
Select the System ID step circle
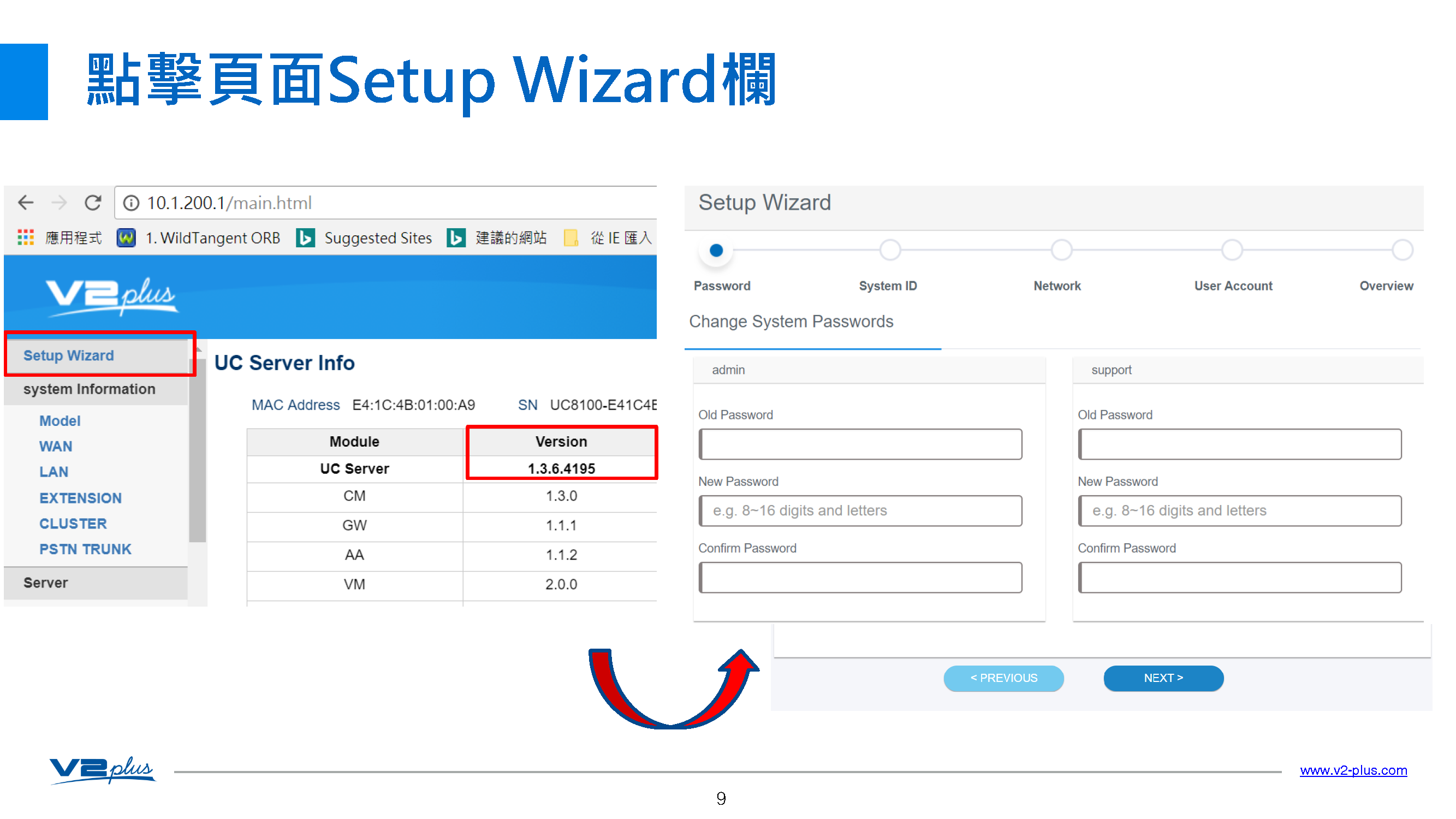(x=890, y=250)
